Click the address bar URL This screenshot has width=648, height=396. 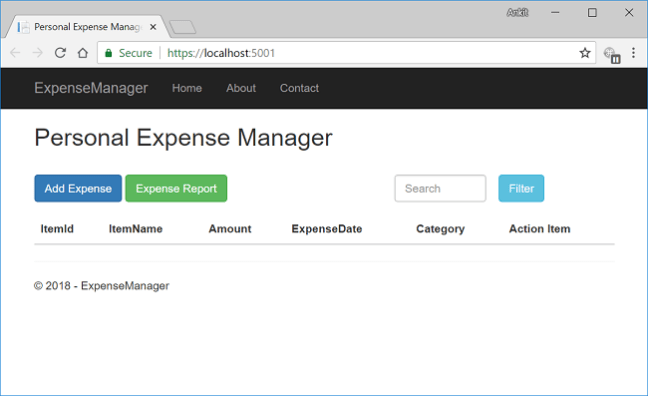click(x=221, y=53)
